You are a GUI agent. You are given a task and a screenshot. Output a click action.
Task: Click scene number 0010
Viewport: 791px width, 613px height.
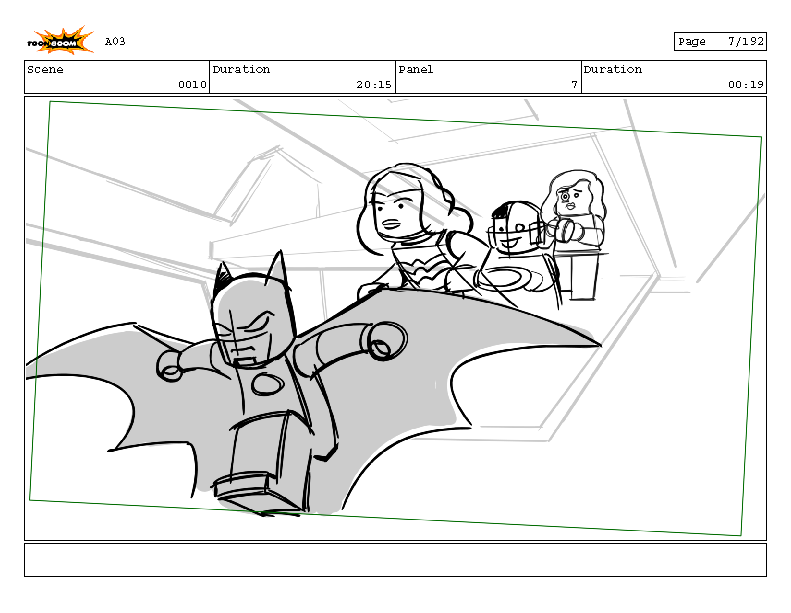point(192,85)
